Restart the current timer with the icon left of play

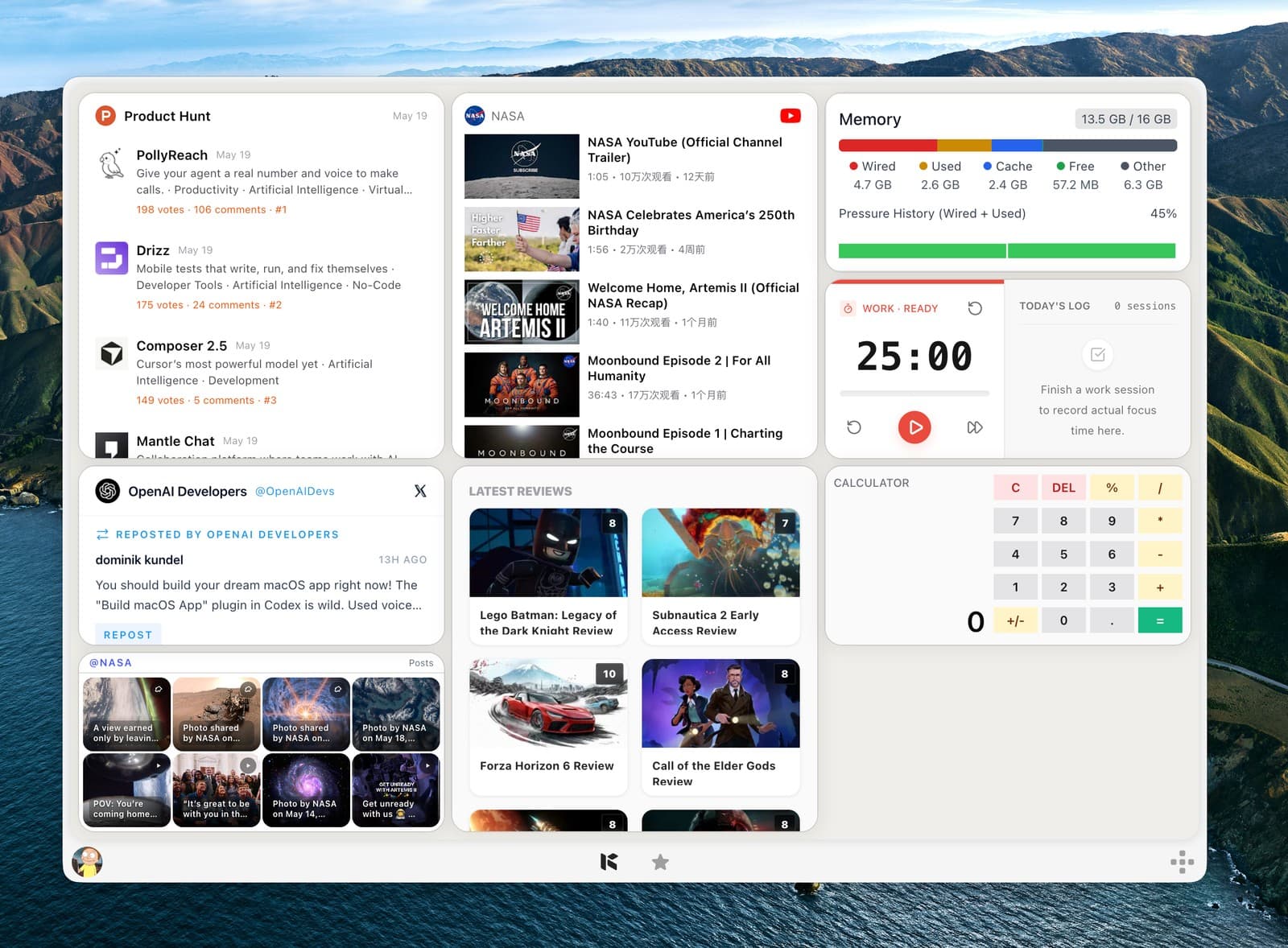tap(854, 427)
